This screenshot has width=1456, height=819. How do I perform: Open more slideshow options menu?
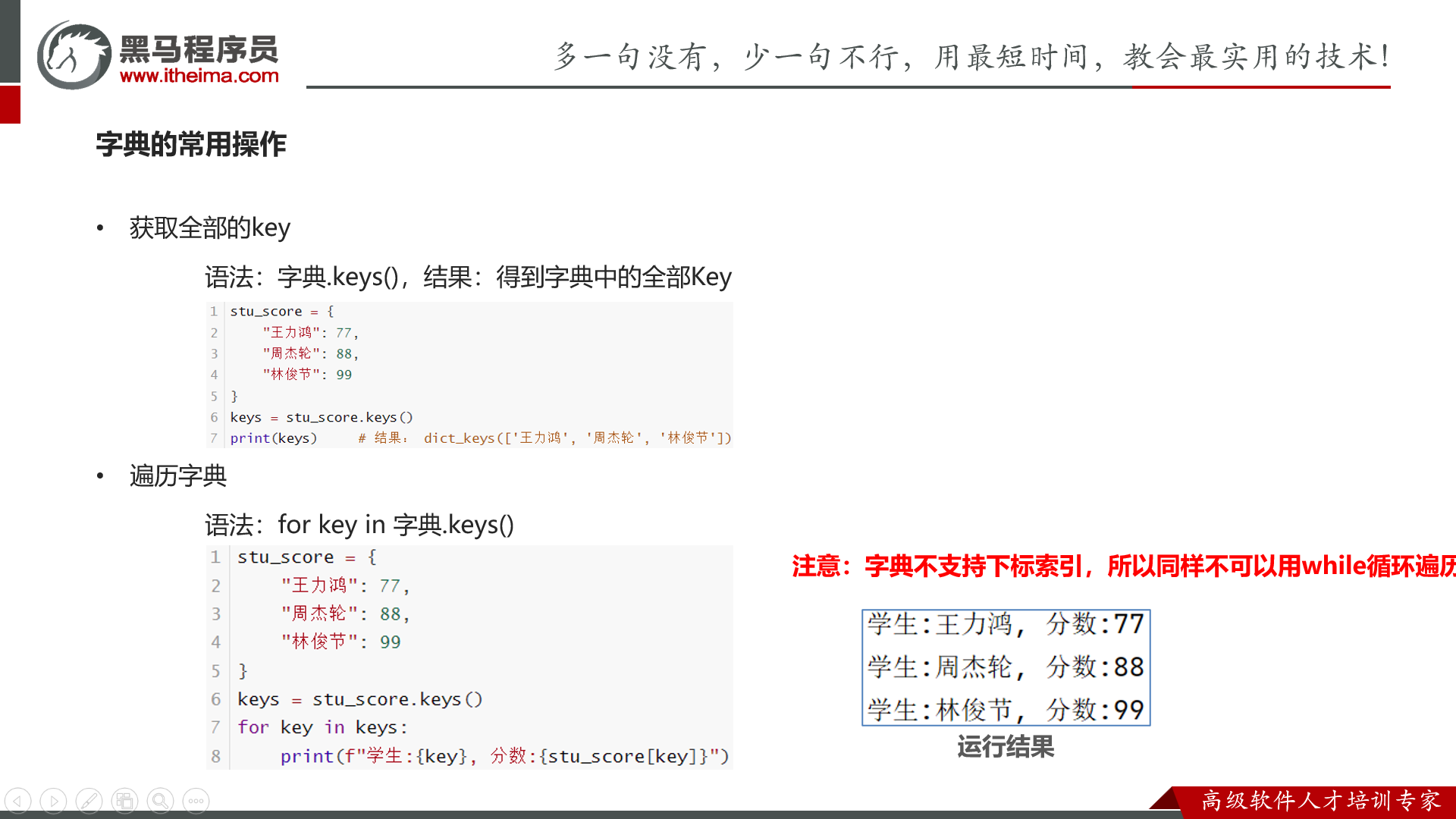pos(196,801)
